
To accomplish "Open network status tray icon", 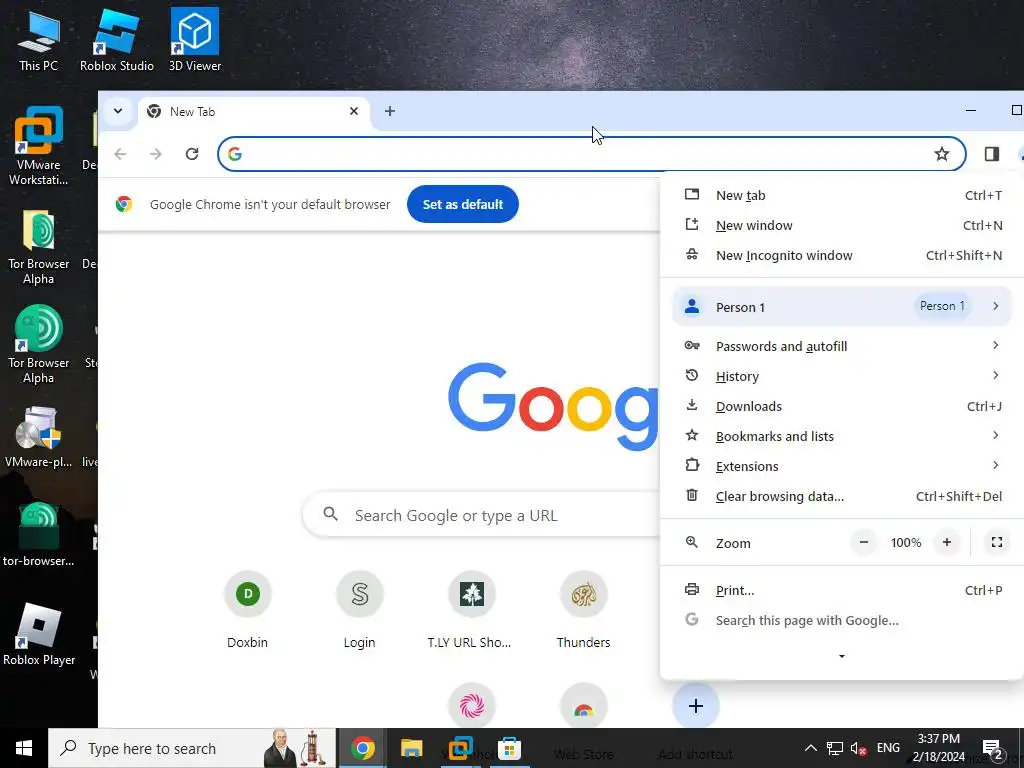I will (835, 748).
